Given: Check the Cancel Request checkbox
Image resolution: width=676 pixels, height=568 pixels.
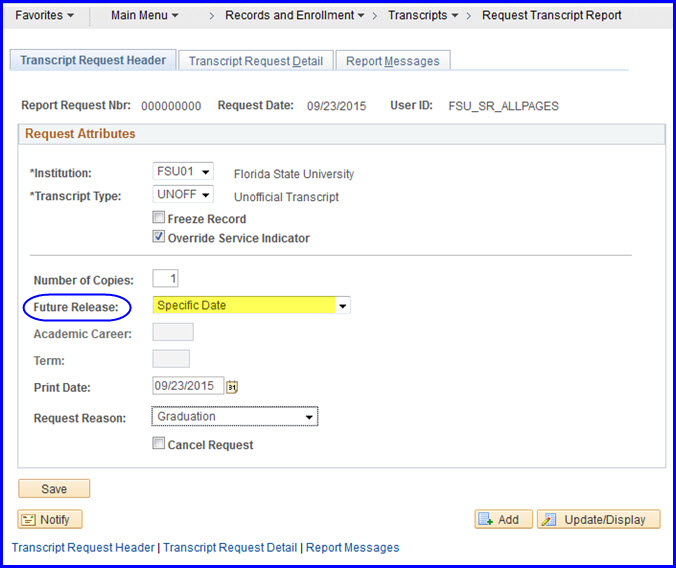Looking at the screenshot, I should [158, 444].
